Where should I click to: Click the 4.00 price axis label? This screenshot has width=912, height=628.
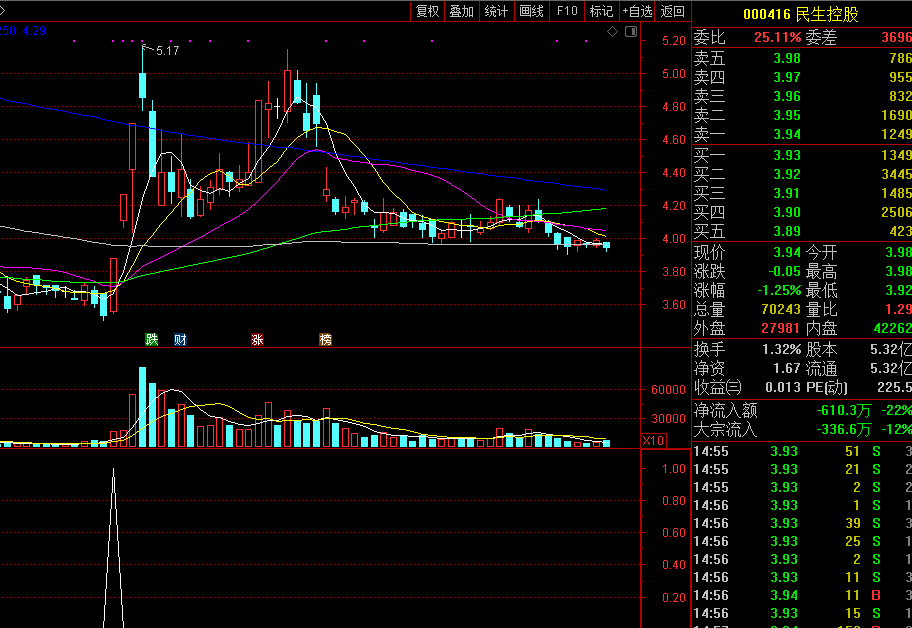(x=674, y=239)
